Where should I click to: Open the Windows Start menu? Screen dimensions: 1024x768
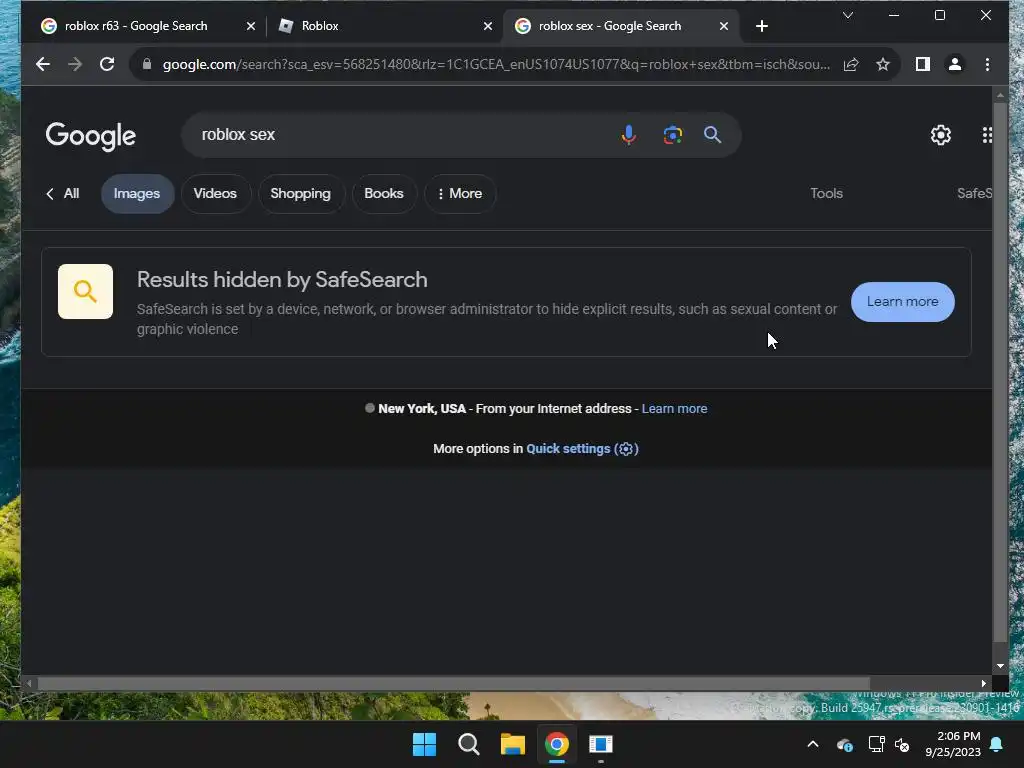[x=424, y=744]
